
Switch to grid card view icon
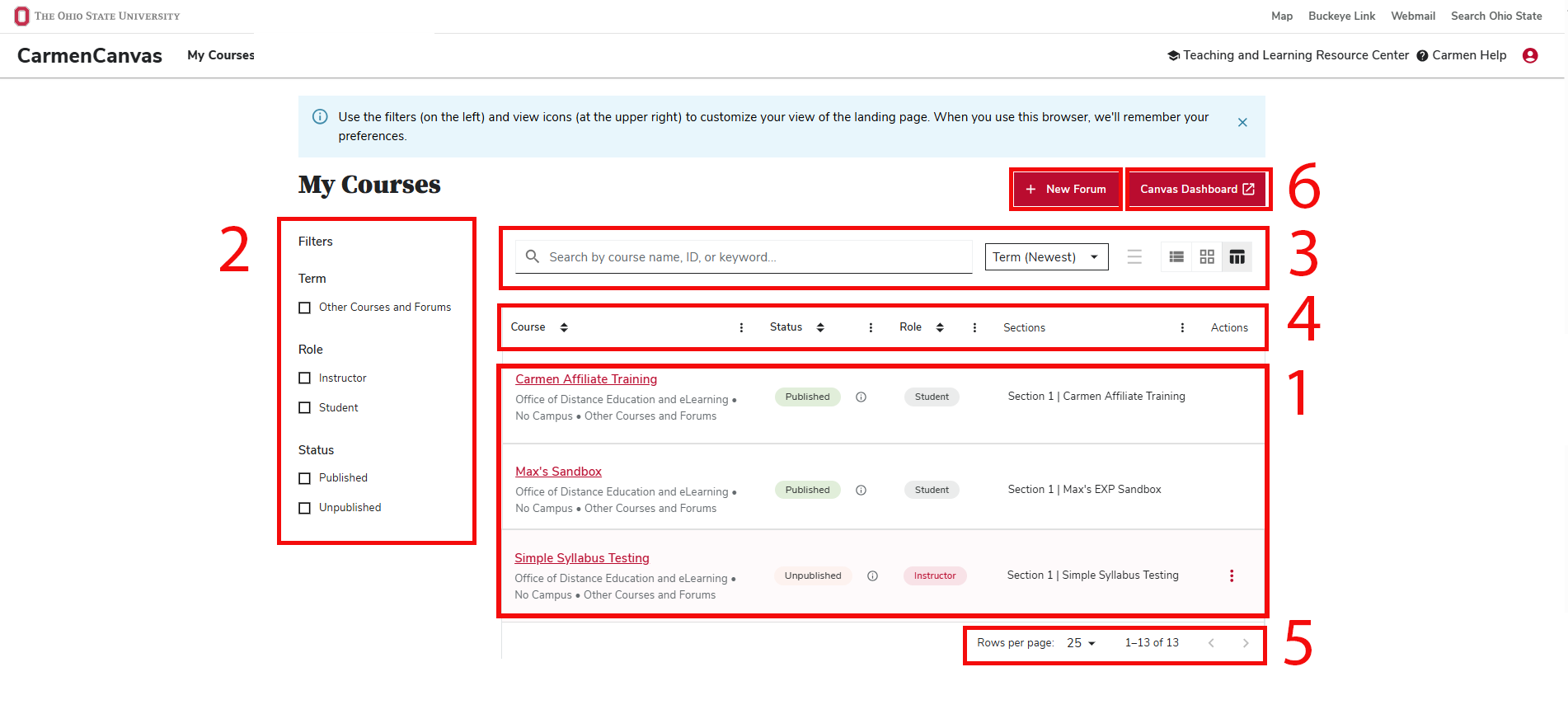pos(1207,257)
